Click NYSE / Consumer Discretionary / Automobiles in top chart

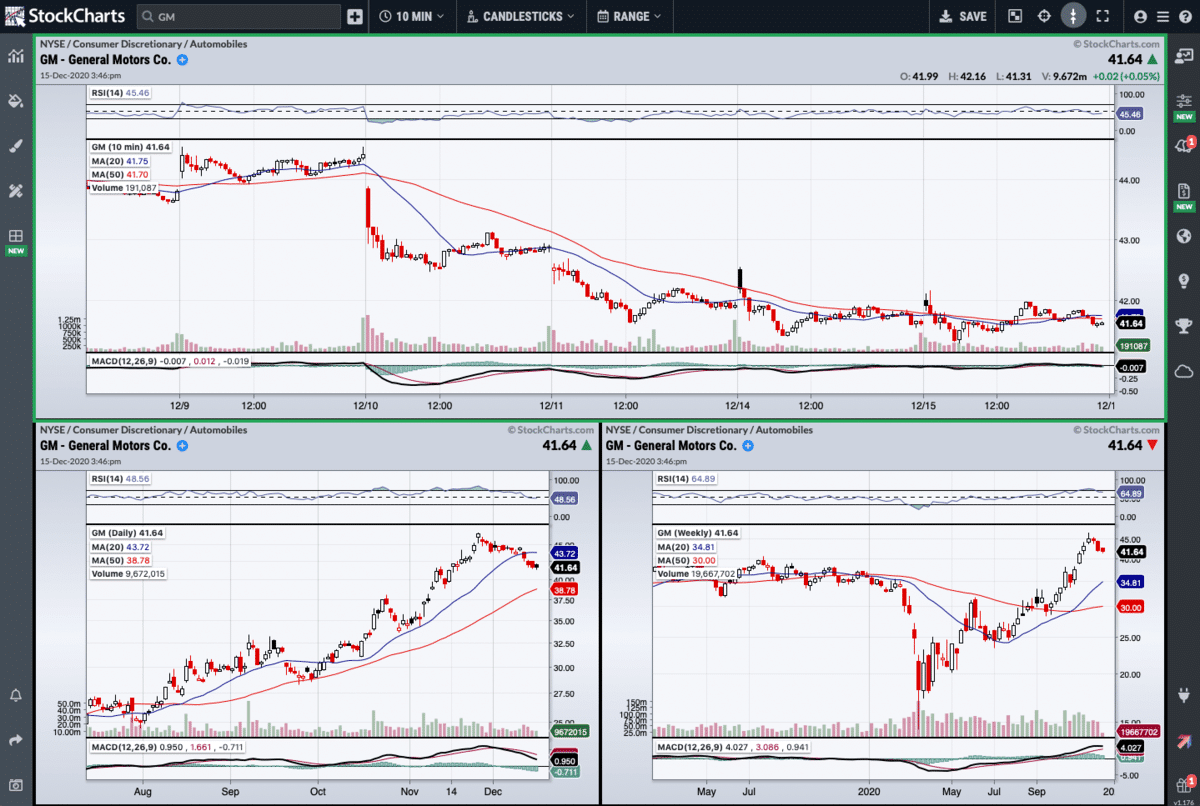point(143,44)
